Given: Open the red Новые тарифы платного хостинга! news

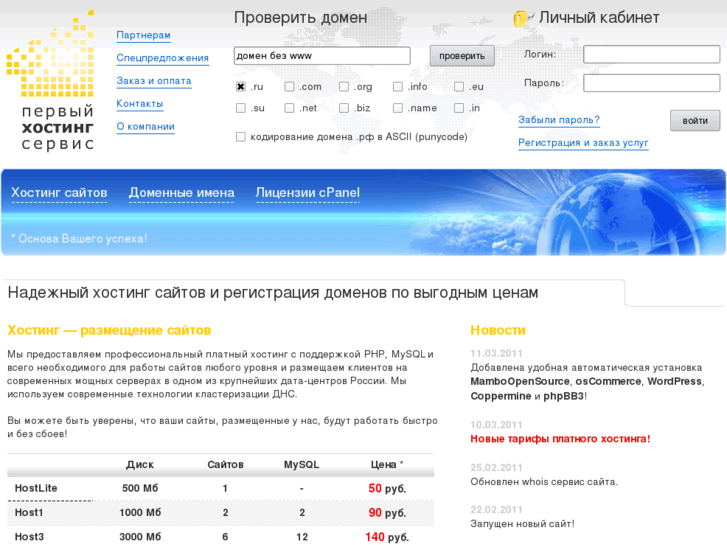Looking at the screenshot, I should [x=560, y=439].
